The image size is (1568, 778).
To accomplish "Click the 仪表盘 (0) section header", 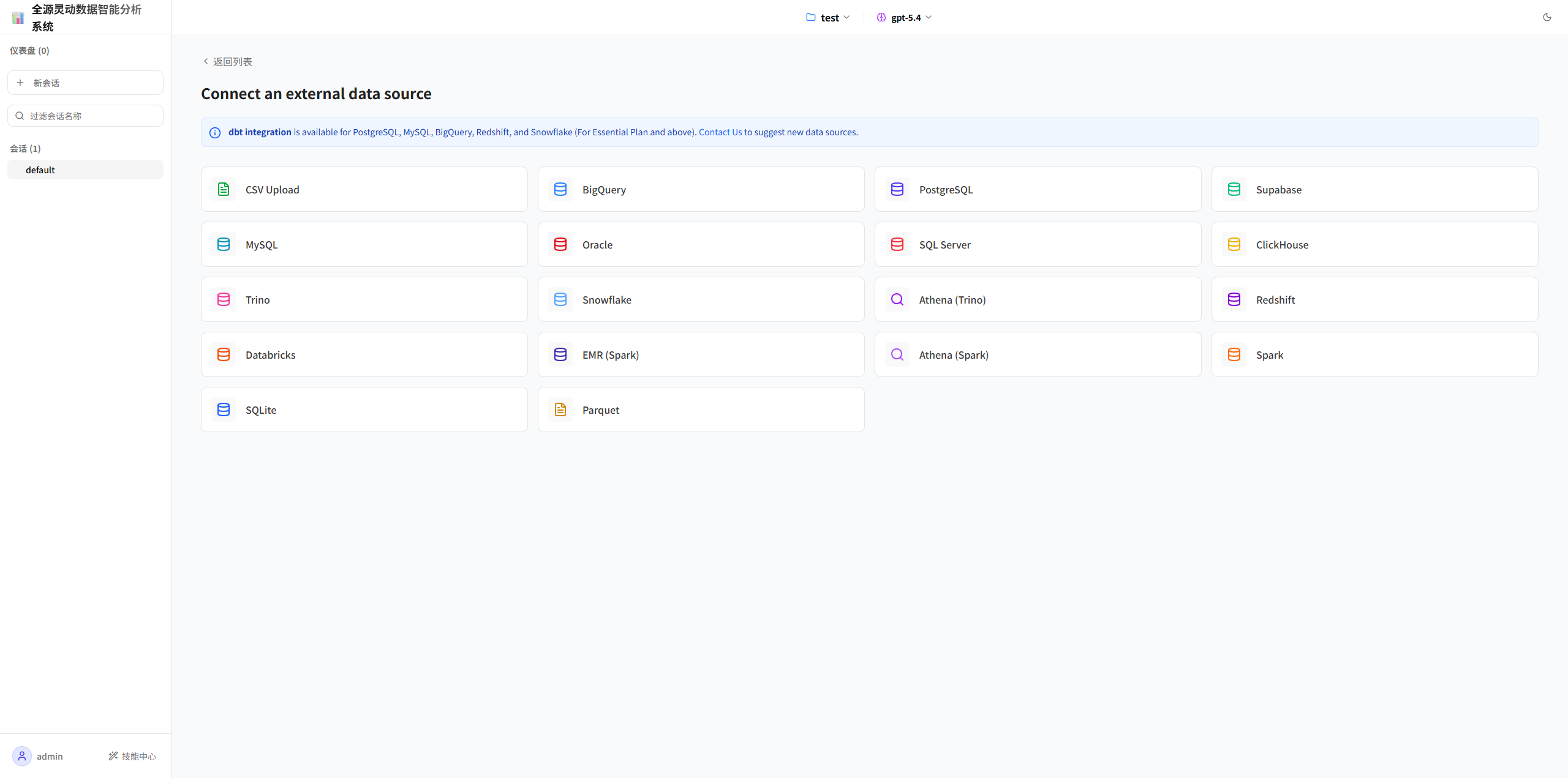I will (29, 50).
